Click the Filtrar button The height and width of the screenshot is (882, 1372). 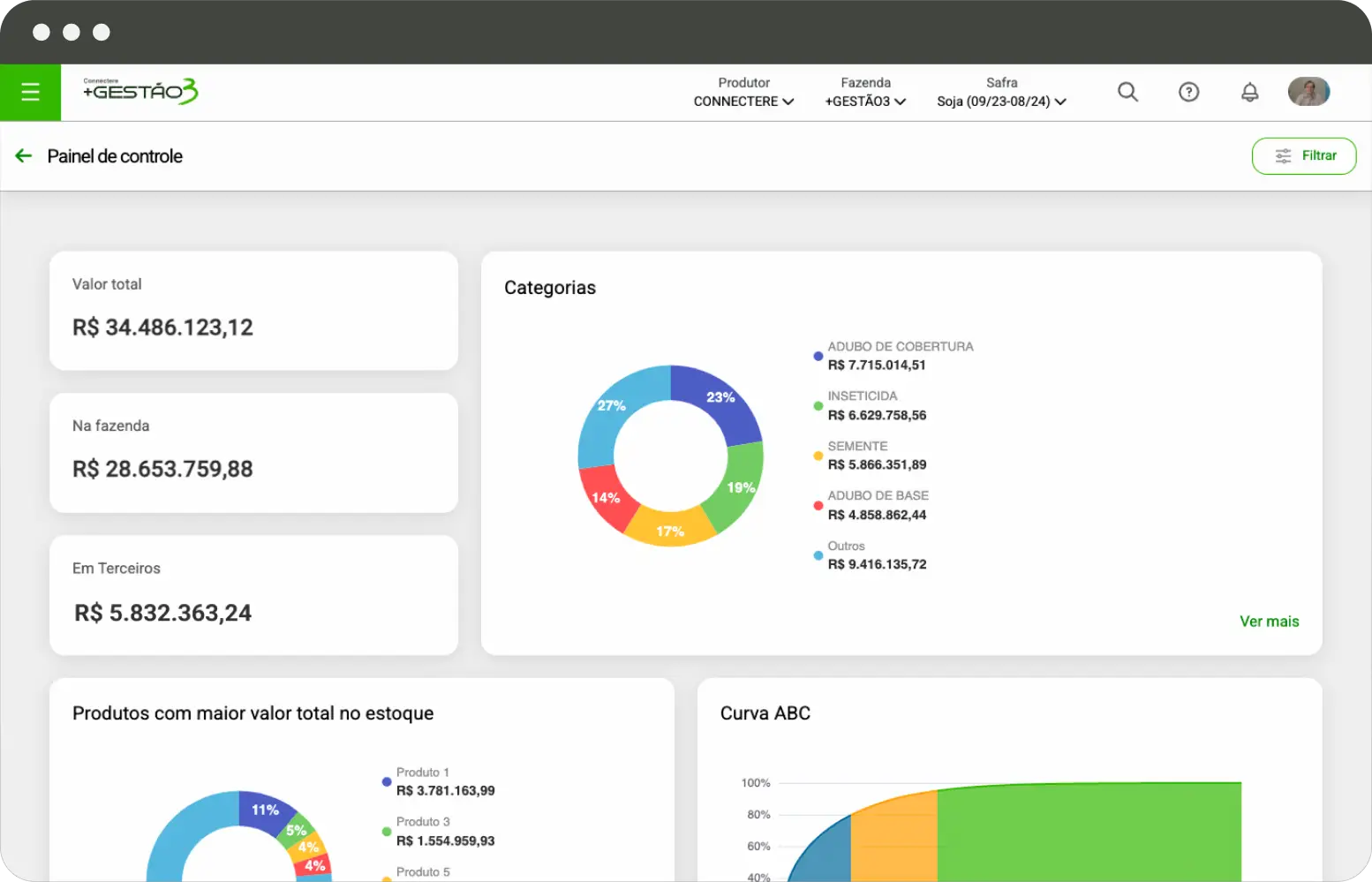point(1303,156)
